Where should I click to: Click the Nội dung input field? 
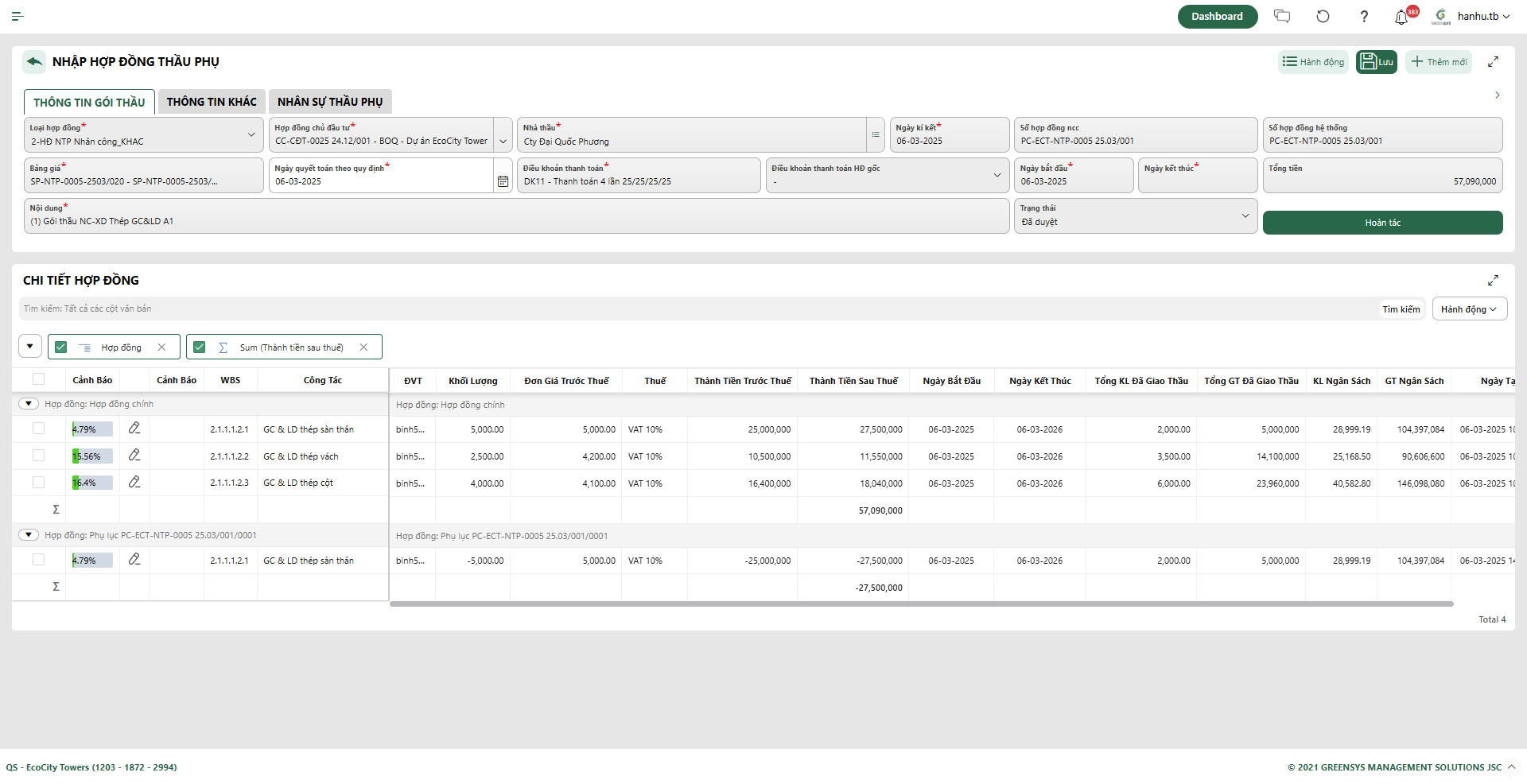(516, 215)
